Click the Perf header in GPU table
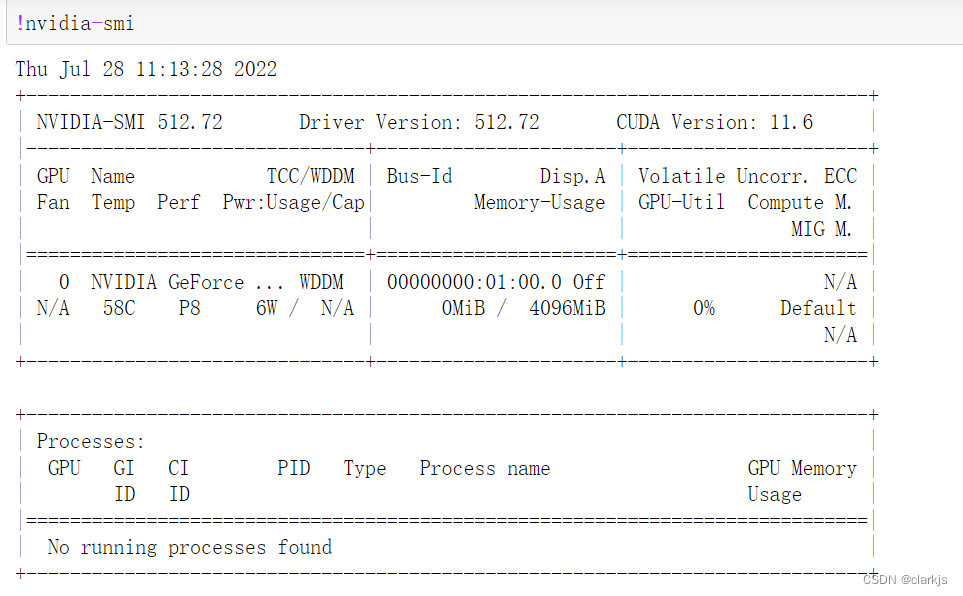 (x=179, y=202)
